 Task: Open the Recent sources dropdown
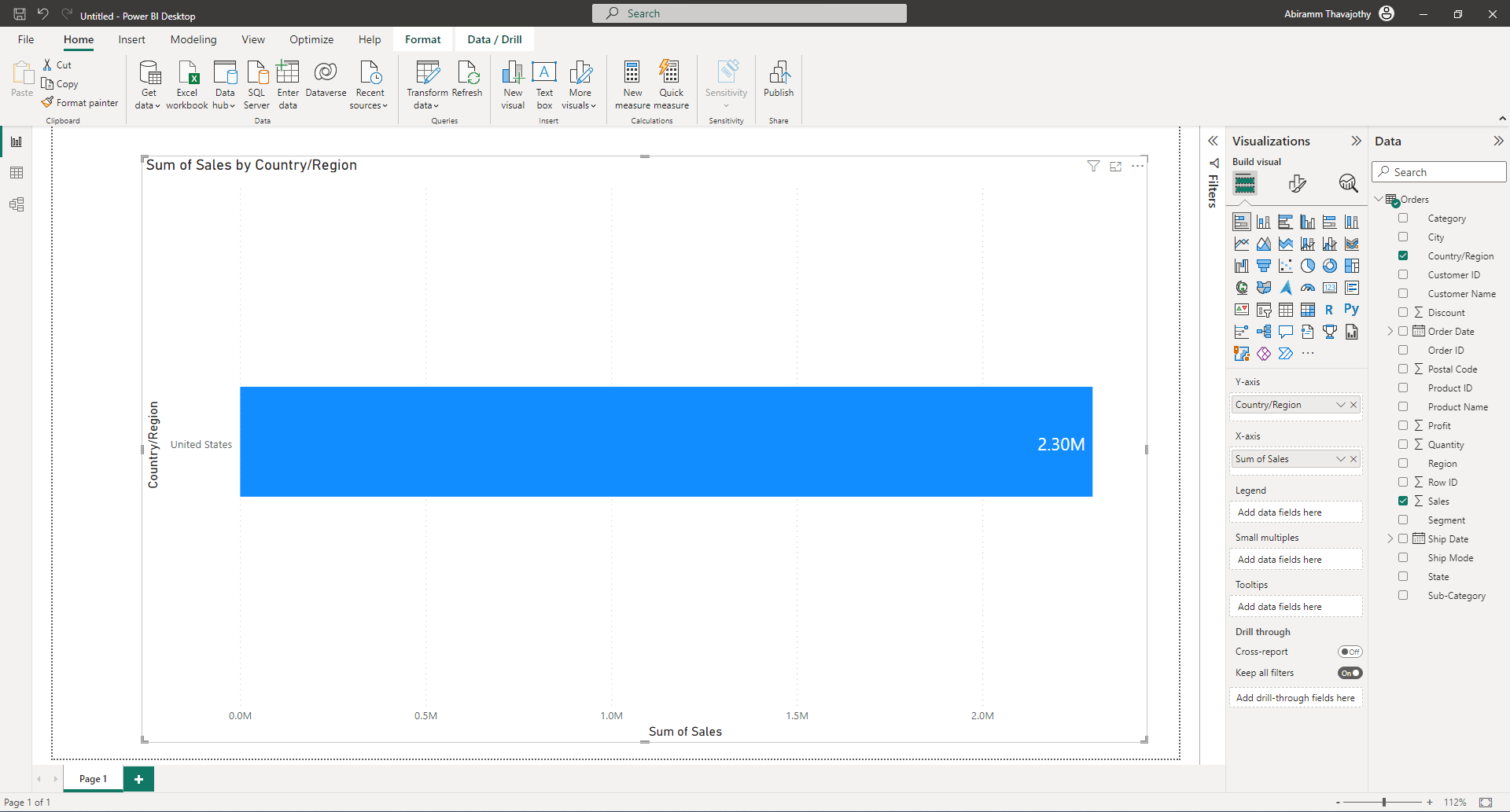tap(369, 85)
